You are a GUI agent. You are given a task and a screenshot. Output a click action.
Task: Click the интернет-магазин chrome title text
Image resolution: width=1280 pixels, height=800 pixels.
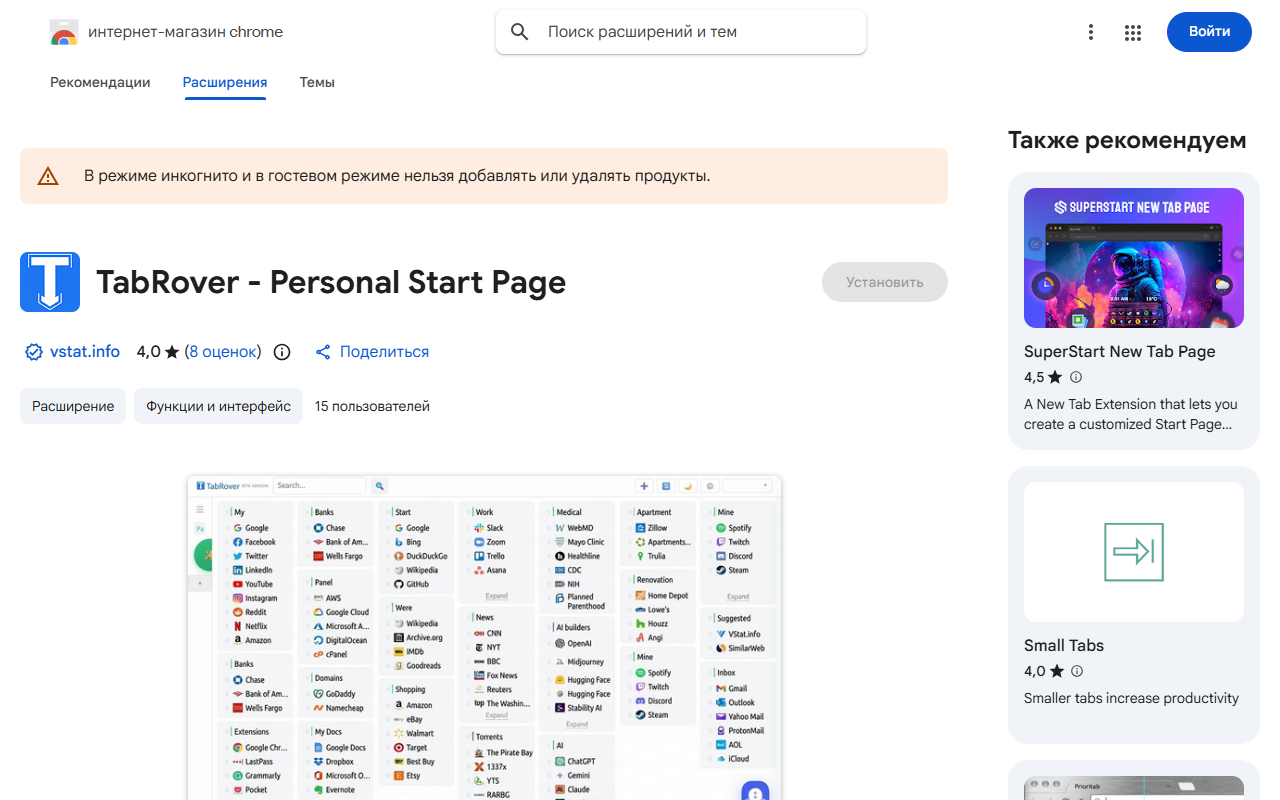[185, 32]
